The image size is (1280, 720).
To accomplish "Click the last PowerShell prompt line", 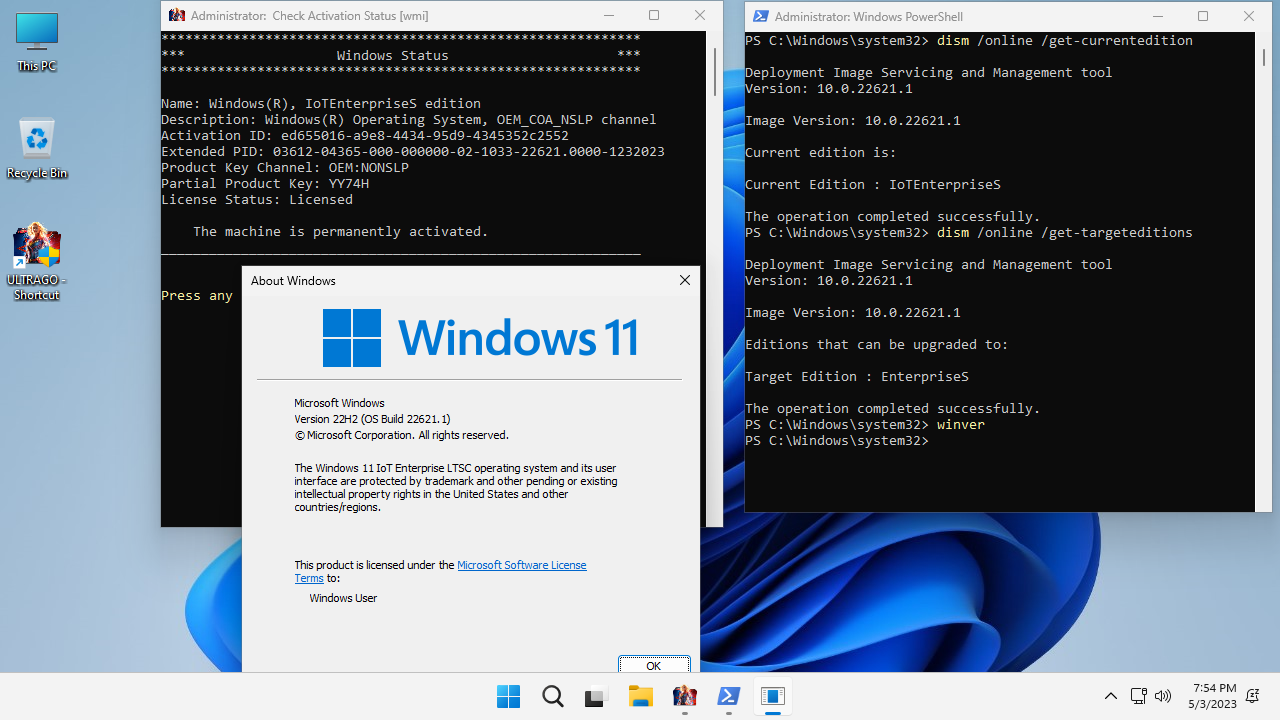I will click(x=837, y=440).
